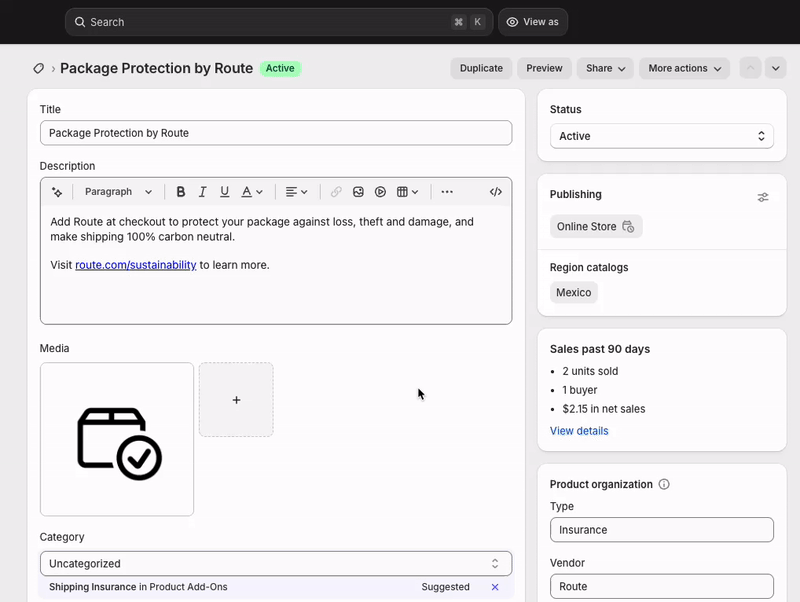Open Publishing management via the sliders icon
The width and height of the screenshot is (800, 602).
coord(763,197)
